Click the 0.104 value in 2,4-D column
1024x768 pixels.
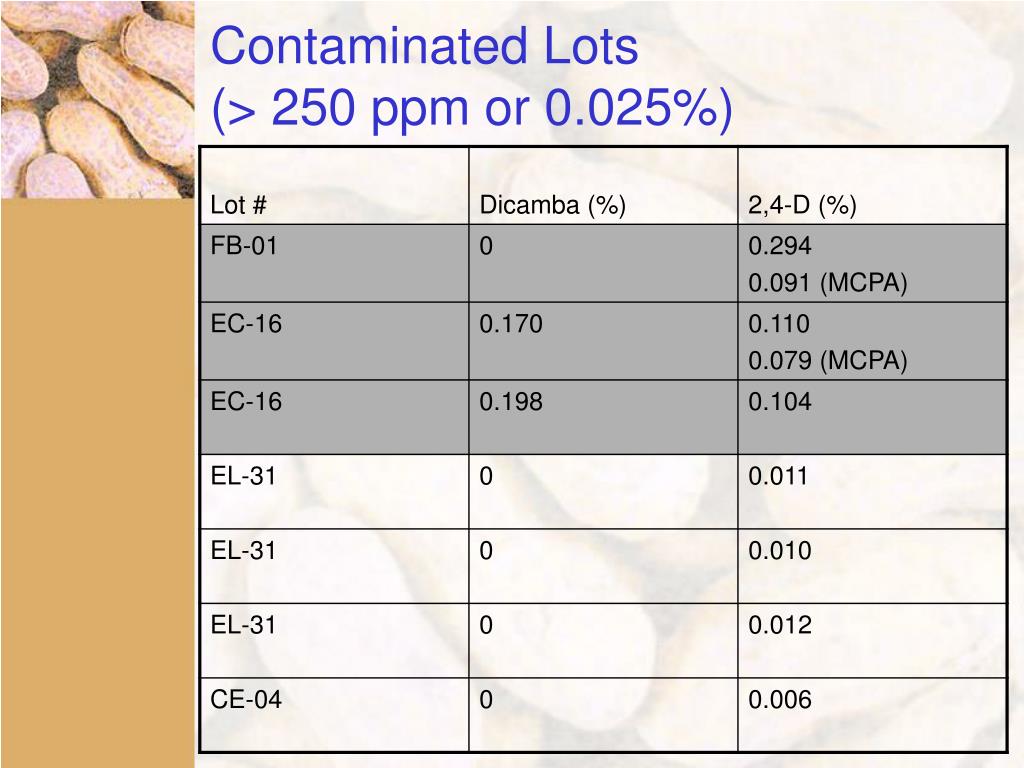[780, 402]
